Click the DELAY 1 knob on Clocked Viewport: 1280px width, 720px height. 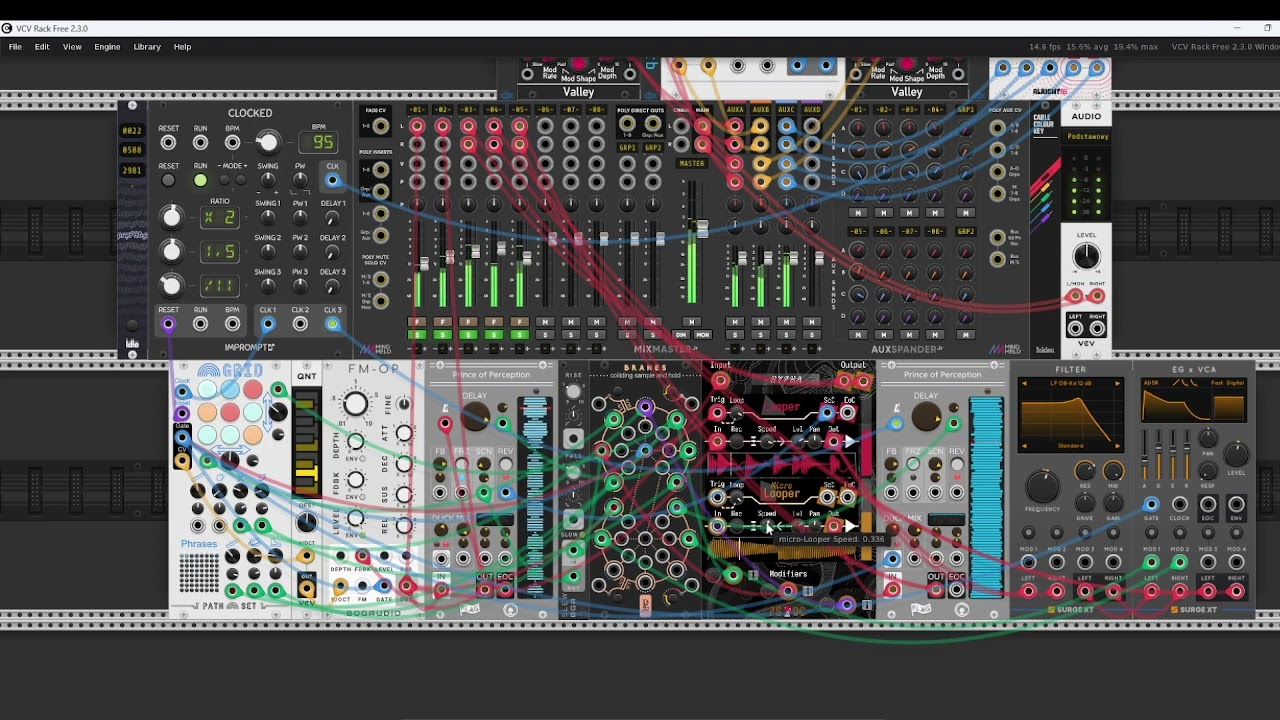click(332, 217)
